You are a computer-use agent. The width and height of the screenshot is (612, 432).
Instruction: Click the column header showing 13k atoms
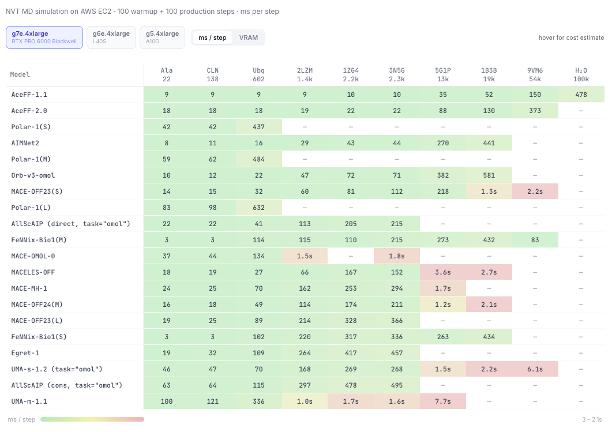coord(443,75)
